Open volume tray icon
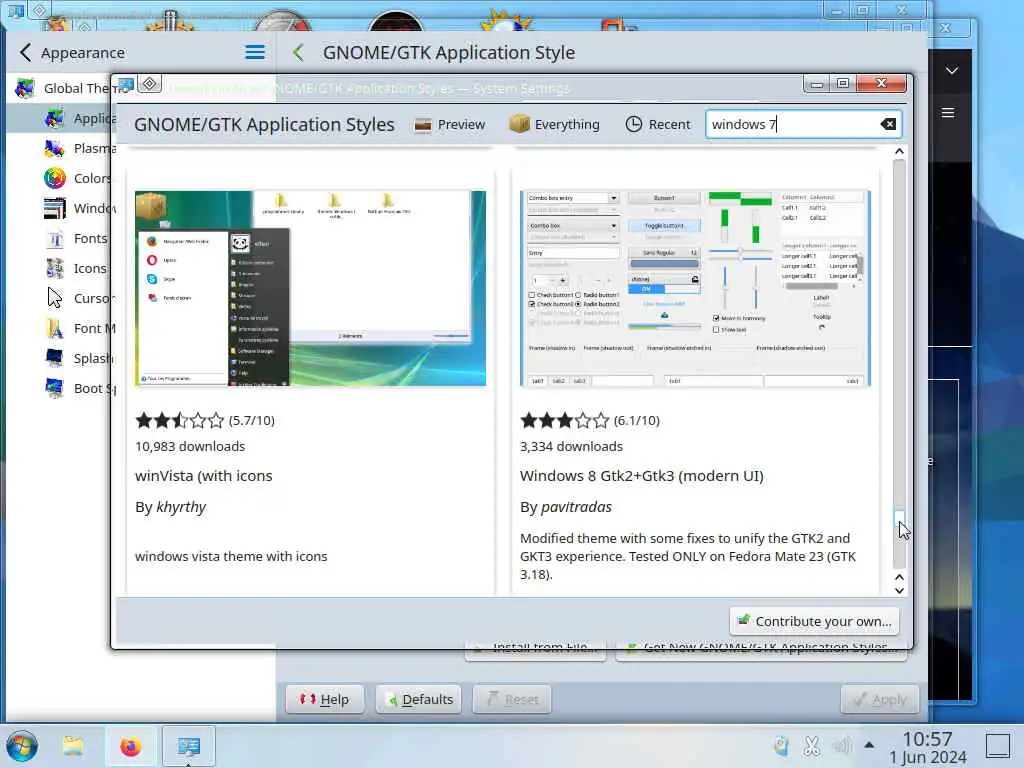Image resolution: width=1024 pixels, height=768 pixels. 842,745
